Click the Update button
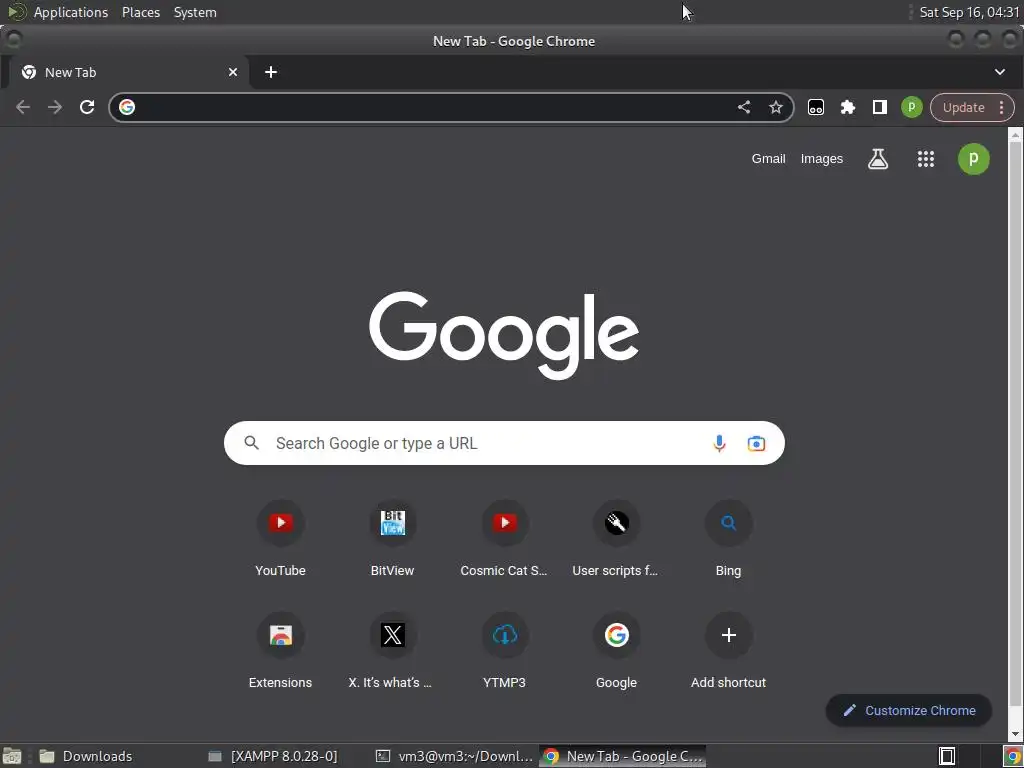 point(963,108)
